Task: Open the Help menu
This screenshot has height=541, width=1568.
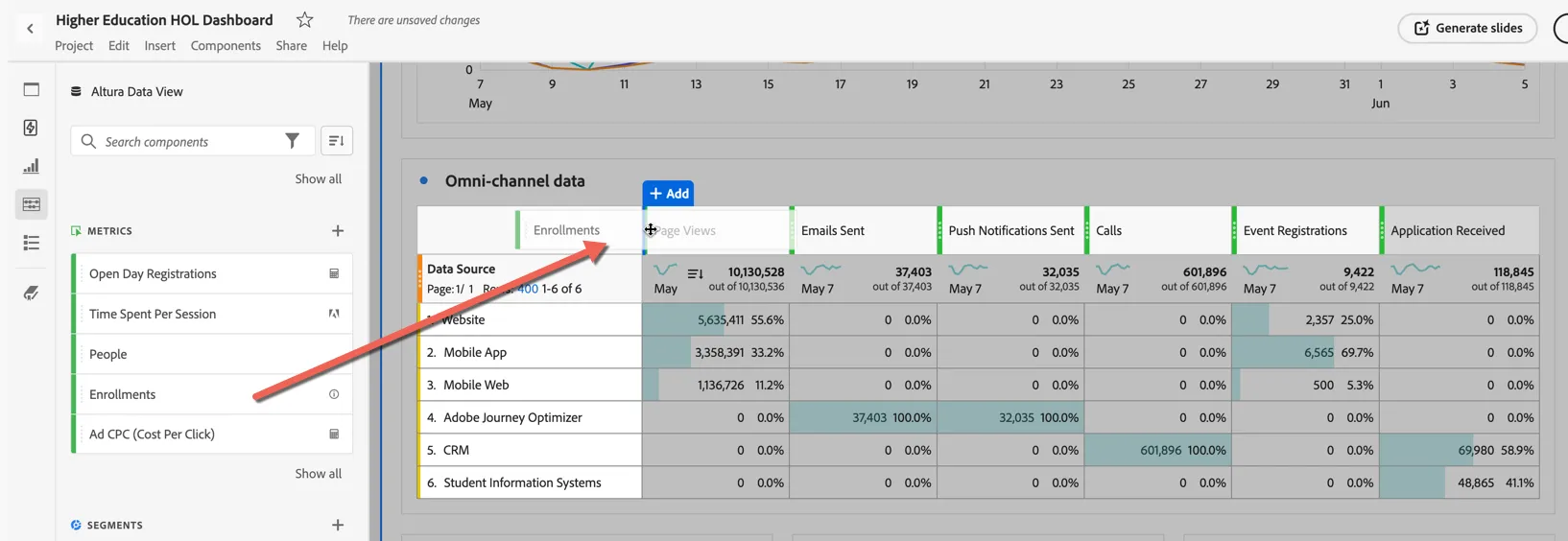Action: [x=335, y=45]
